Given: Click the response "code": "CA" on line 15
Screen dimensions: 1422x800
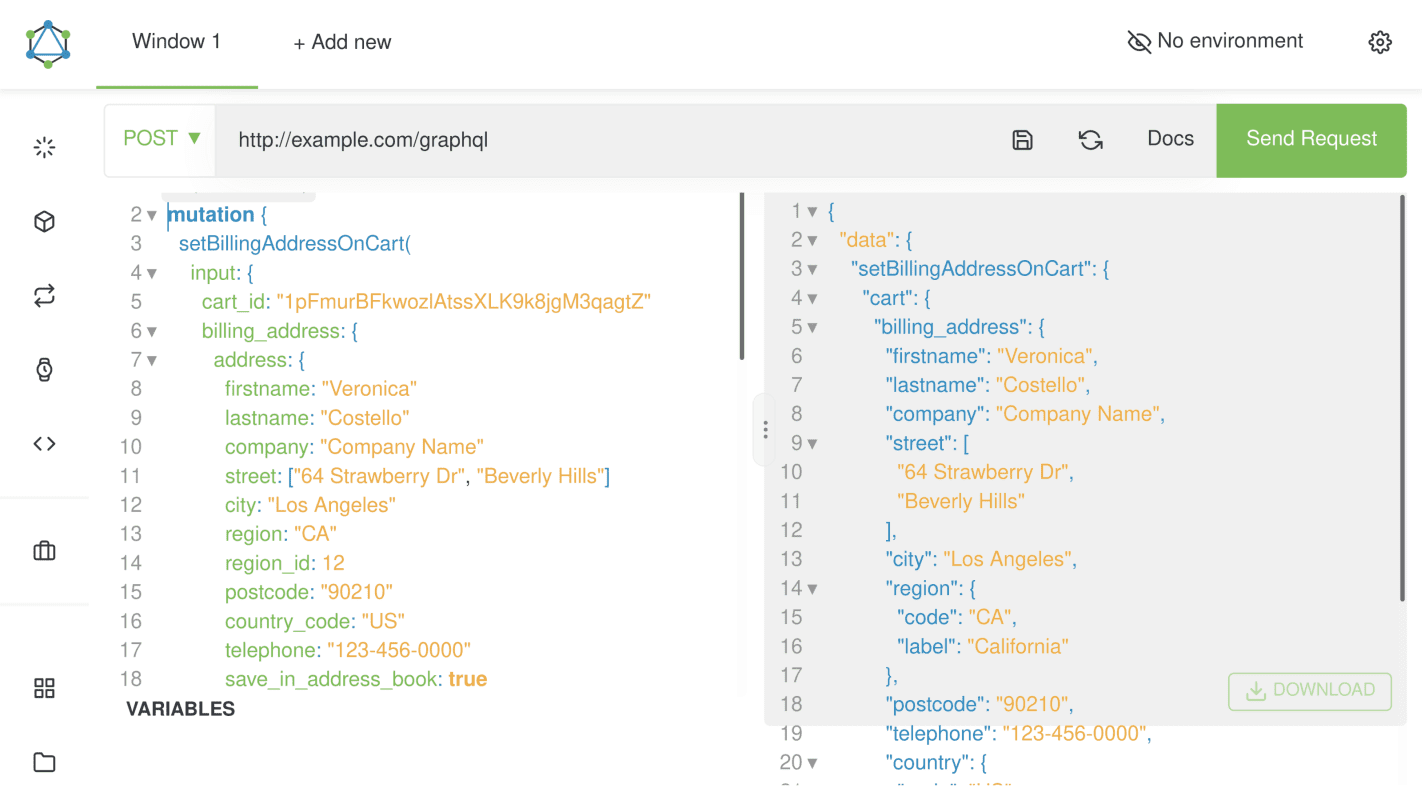Looking at the screenshot, I should (955, 617).
